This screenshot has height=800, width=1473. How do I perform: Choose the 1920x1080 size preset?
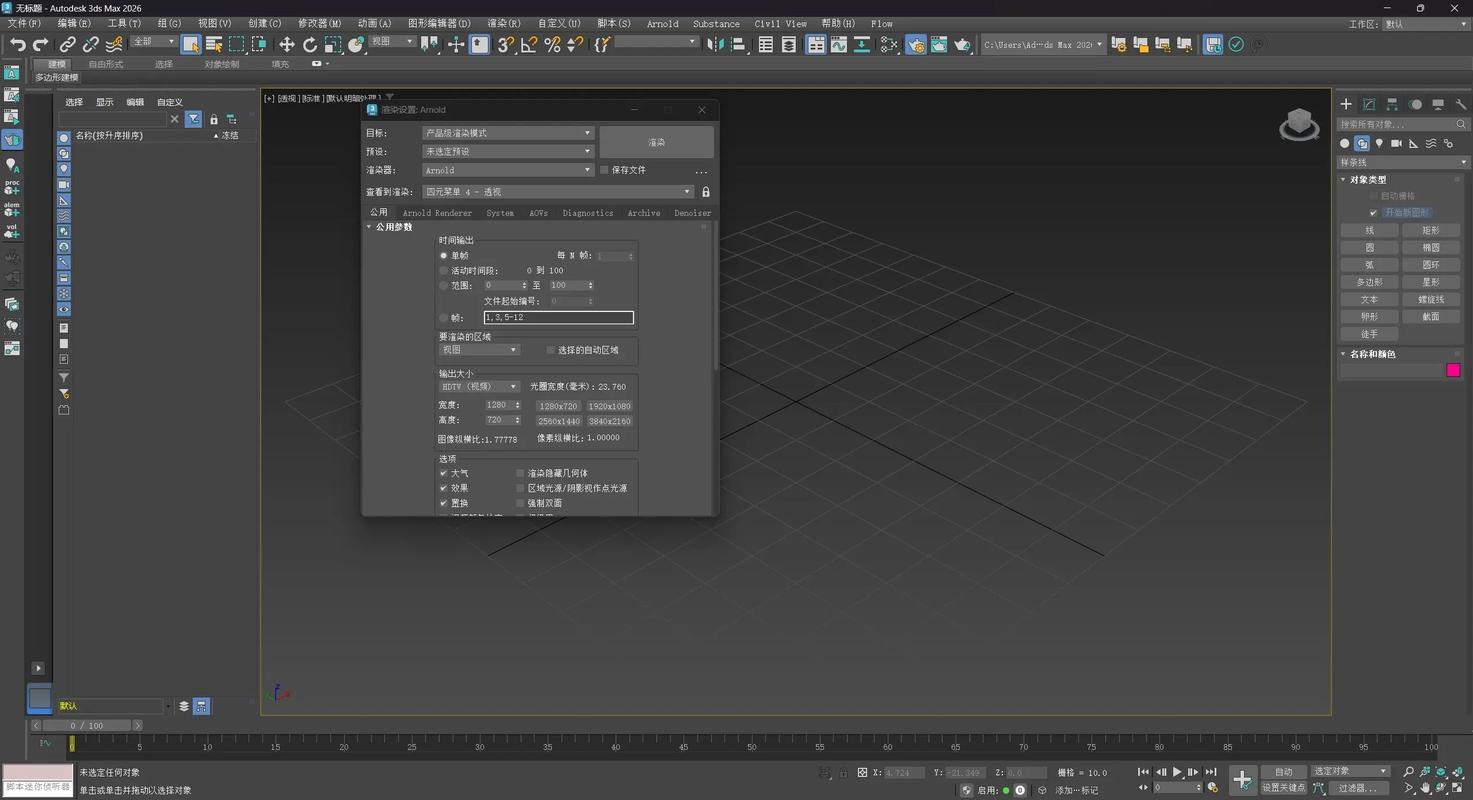609,406
